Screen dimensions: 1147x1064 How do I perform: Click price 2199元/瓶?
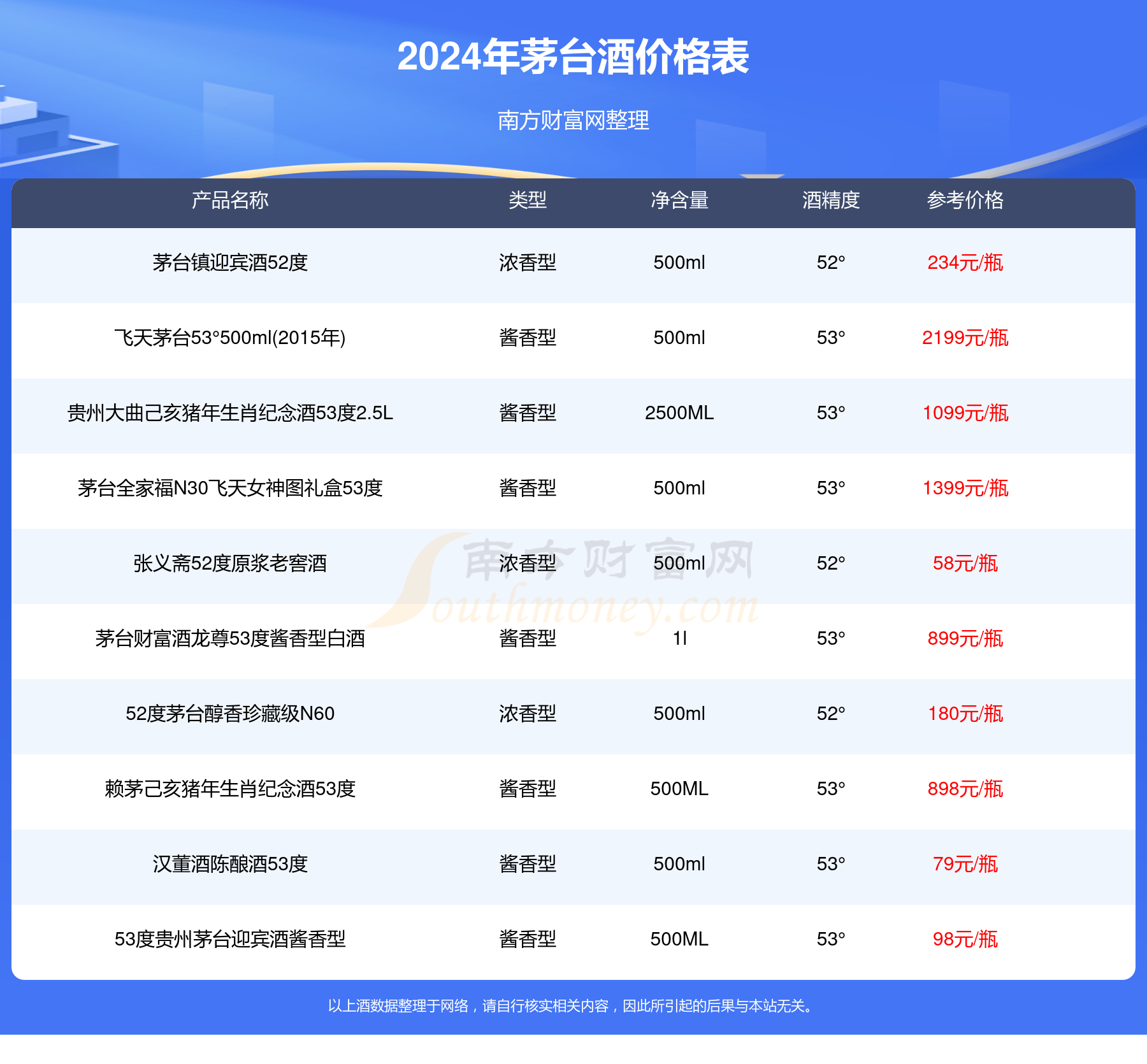point(965,338)
